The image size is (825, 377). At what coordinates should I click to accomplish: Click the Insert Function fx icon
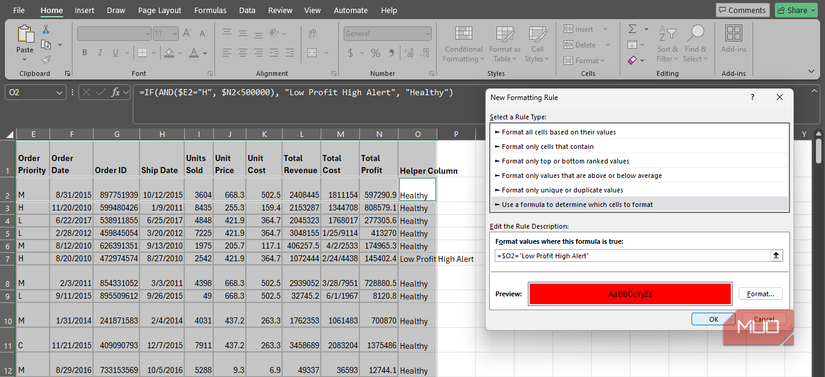pos(116,93)
